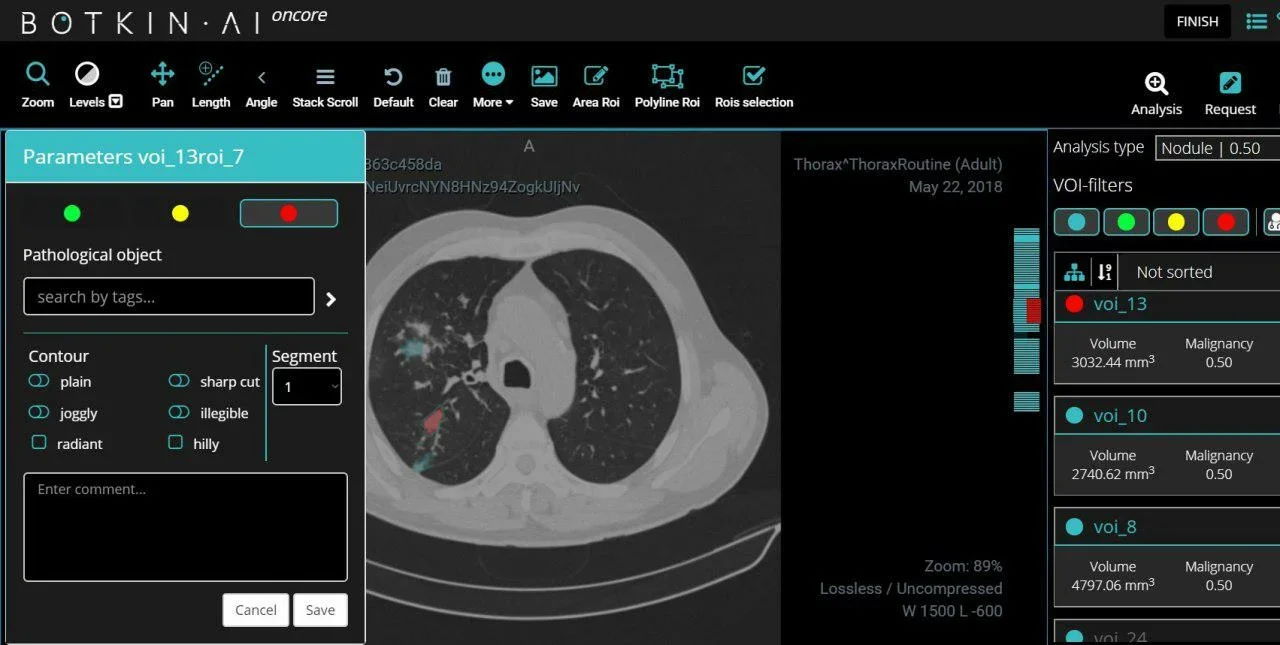Viewport: 1280px width, 645px height.
Task: Click Save in the Parameters panel
Action: [x=320, y=610]
